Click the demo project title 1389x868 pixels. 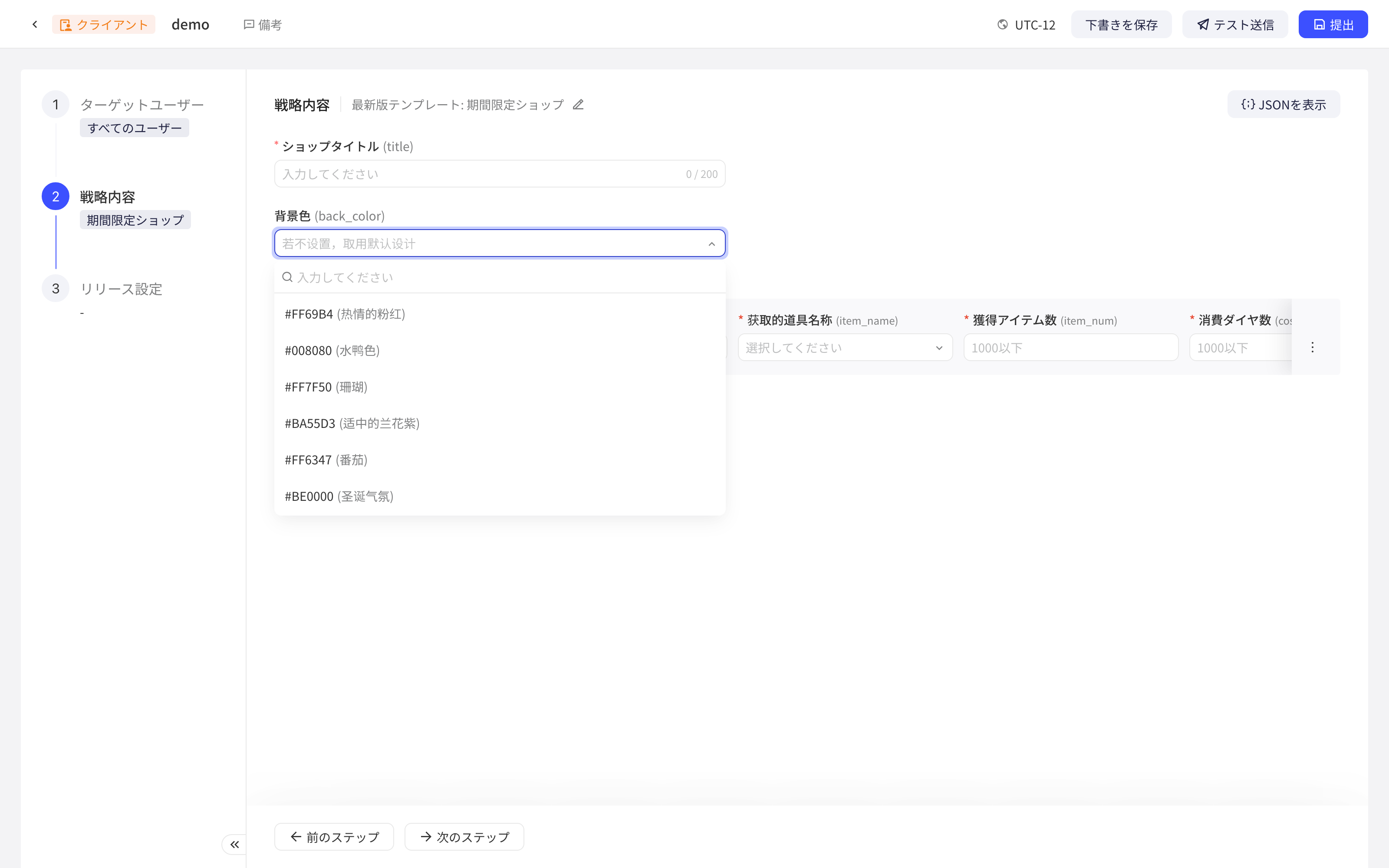click(190, 25)
